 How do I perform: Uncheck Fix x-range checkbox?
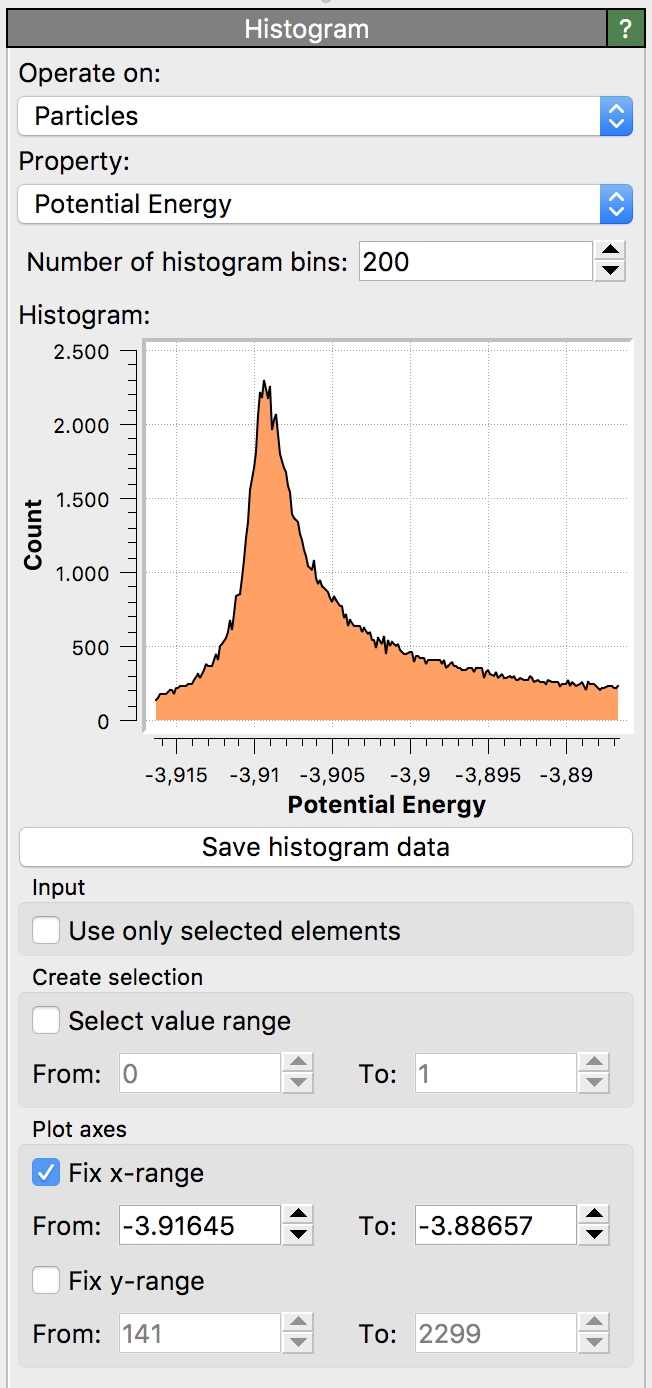tap(46, 1173)
